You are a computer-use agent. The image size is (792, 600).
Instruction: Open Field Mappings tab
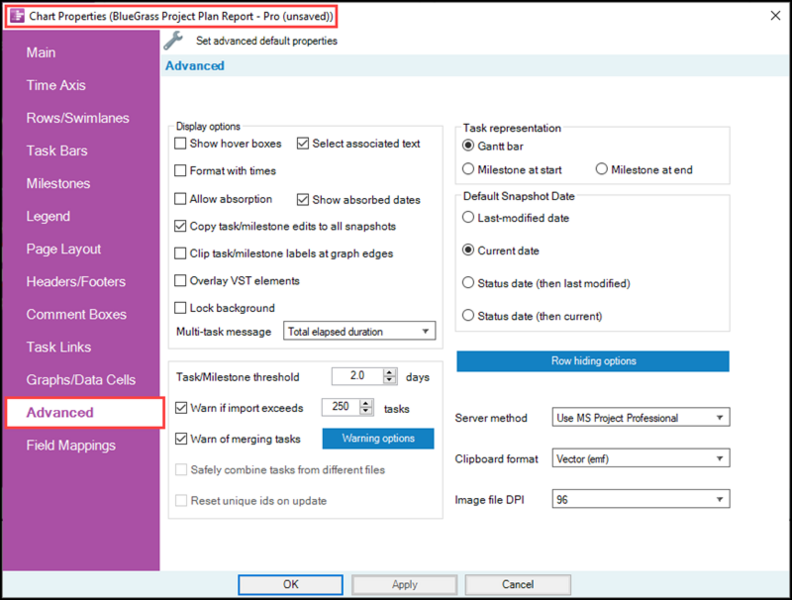(x=71, y=445)
